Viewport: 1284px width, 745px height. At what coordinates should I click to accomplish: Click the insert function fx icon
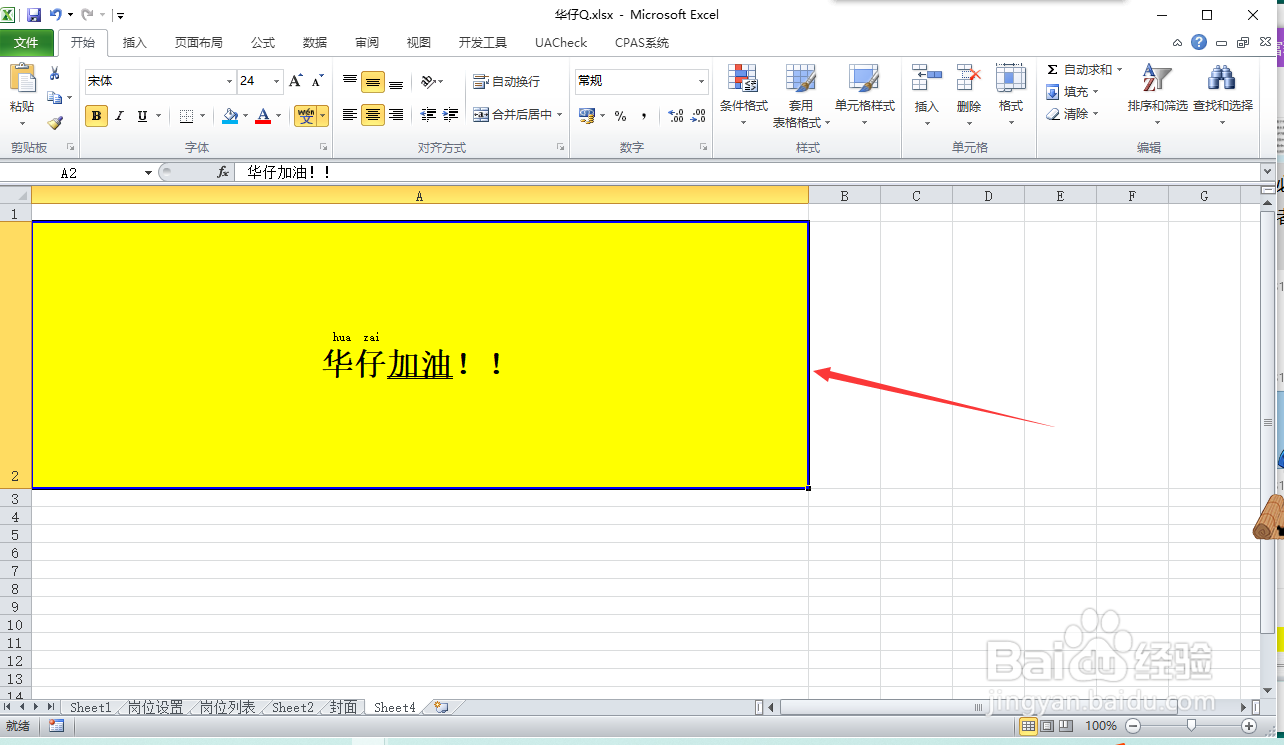pyautogui.click(x=223, y=172)
